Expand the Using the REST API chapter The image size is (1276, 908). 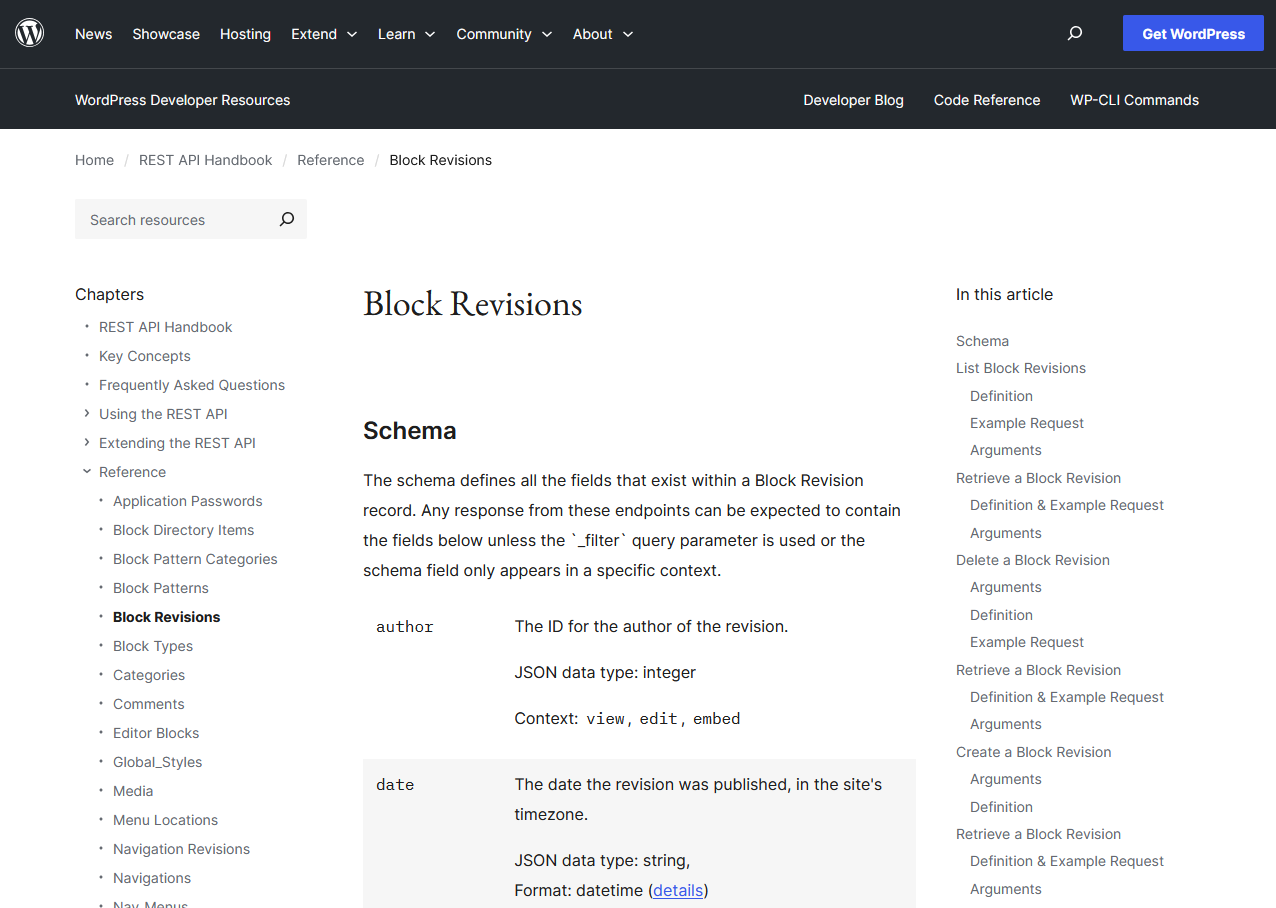[87, 414]
